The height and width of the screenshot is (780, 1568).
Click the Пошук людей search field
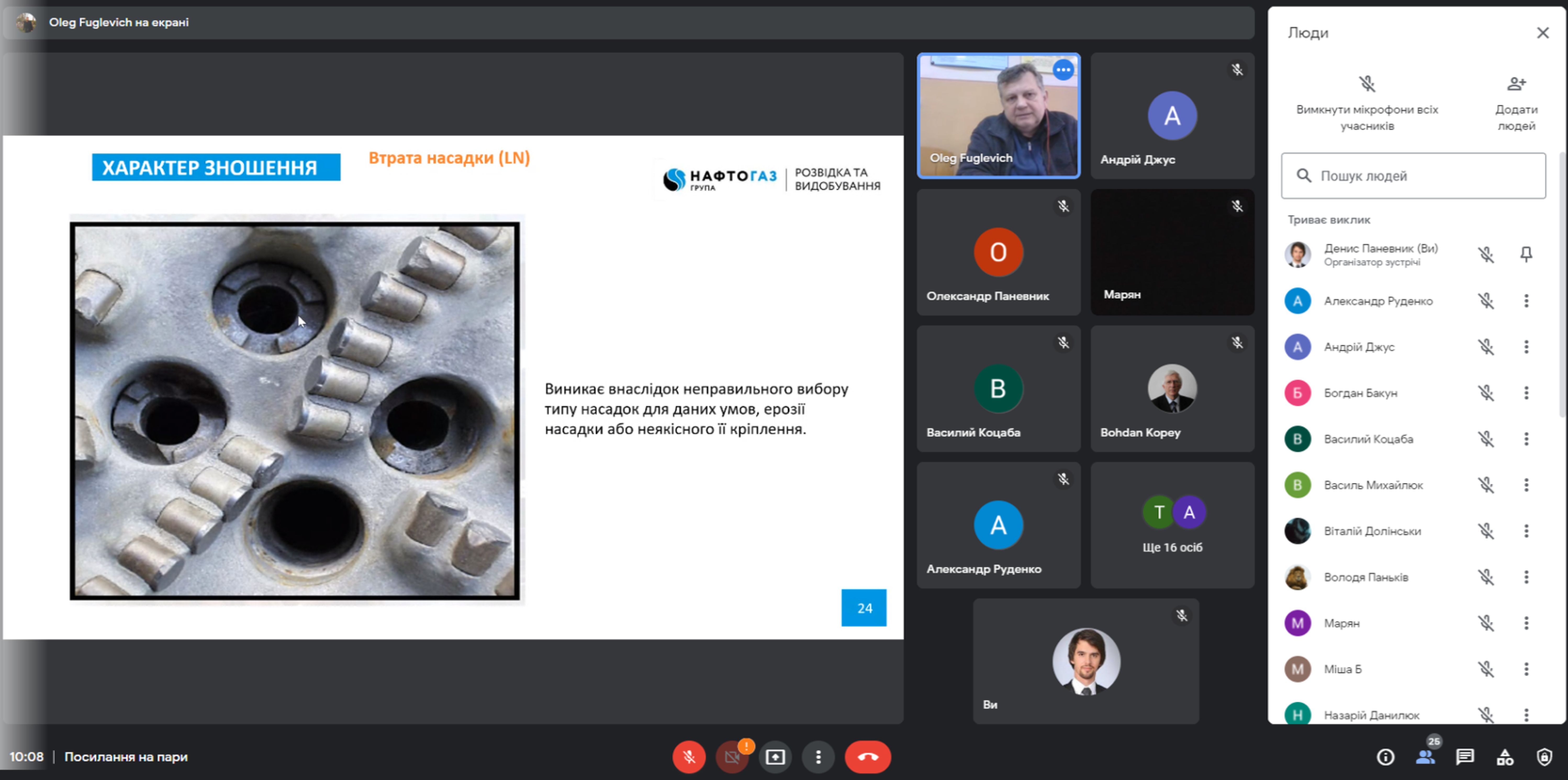click(1413, 176)
